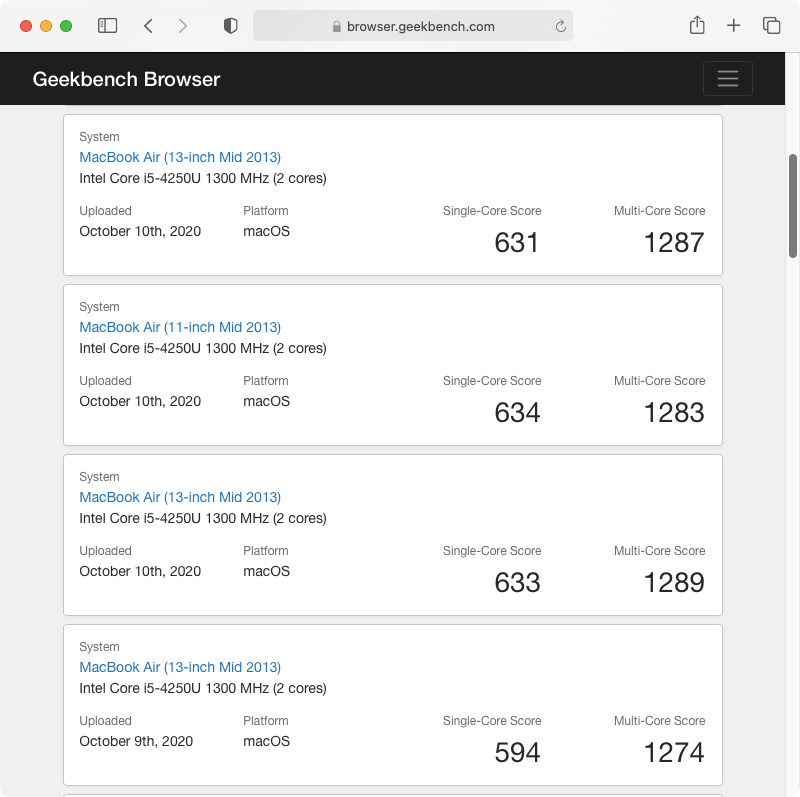800x797 pixels.
Task: Open the MacBook Air 13-inch link scoring 594
Action: (x=180, y=667)
